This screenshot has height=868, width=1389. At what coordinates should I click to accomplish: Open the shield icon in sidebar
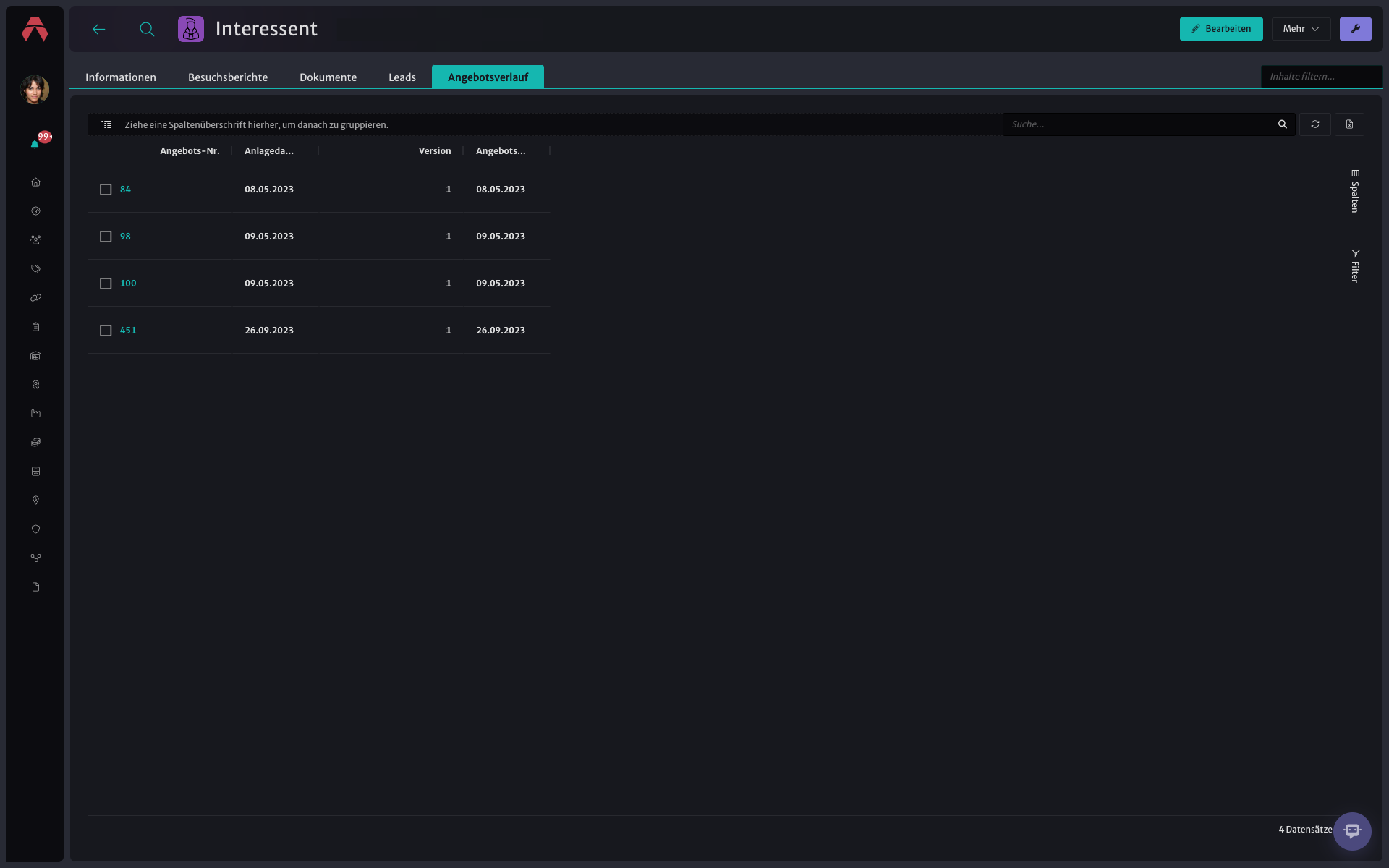[x=35, y=529]
